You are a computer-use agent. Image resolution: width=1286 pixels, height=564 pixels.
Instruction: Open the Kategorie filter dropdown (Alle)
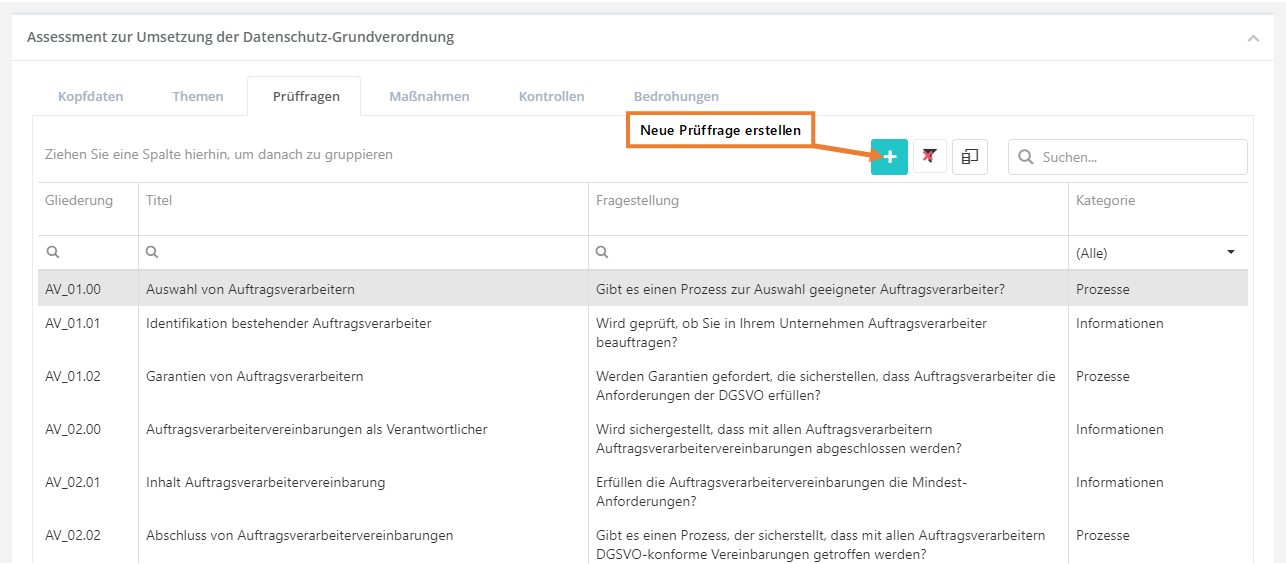click(x=1230, y=253)
